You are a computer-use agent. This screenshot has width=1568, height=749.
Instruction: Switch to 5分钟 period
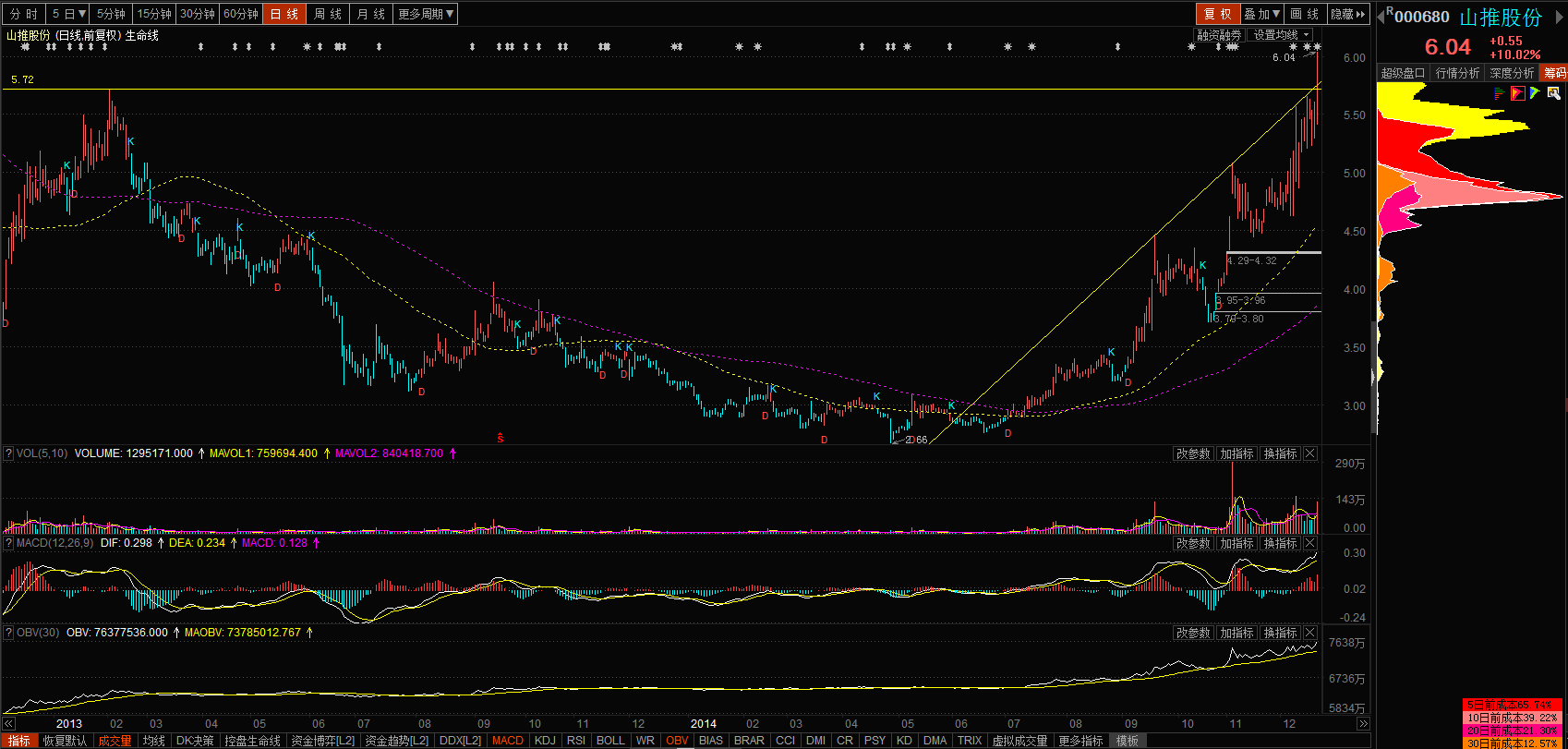pos(112,14)
